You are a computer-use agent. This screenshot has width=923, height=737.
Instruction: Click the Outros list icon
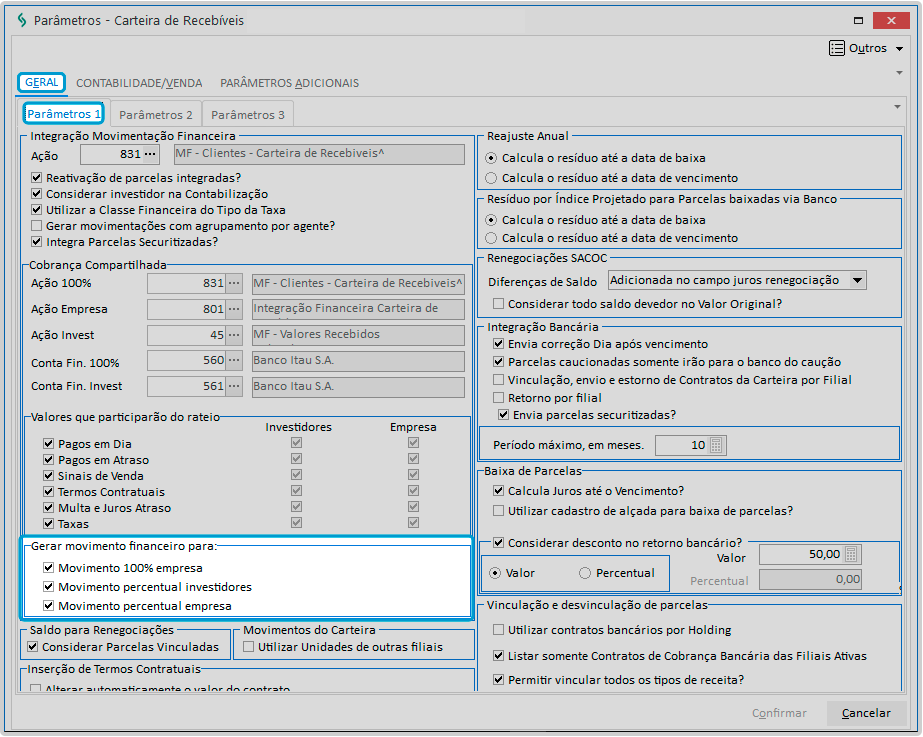coord(837,48)
